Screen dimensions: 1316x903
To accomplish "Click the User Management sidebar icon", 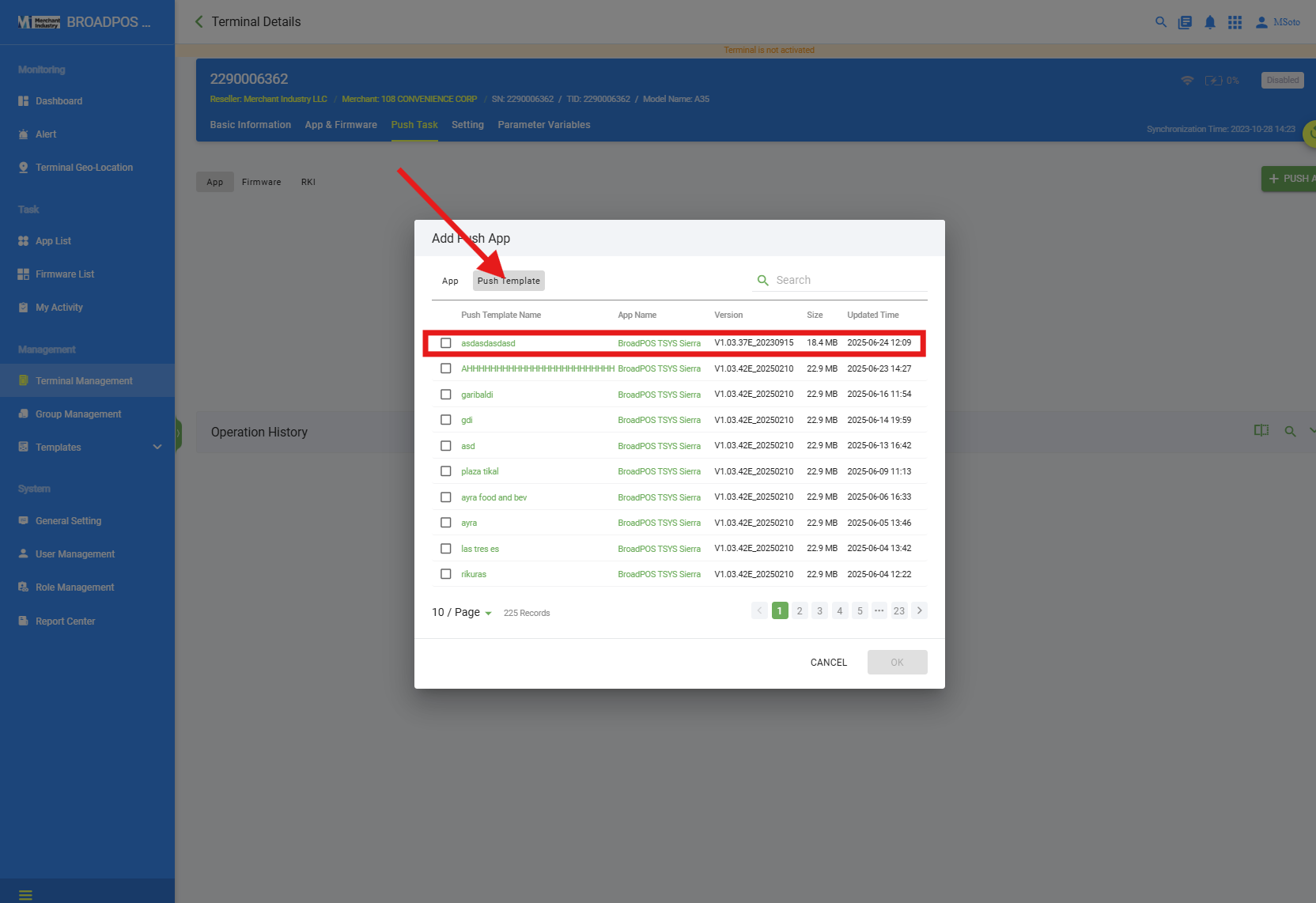I will (24, 554).
